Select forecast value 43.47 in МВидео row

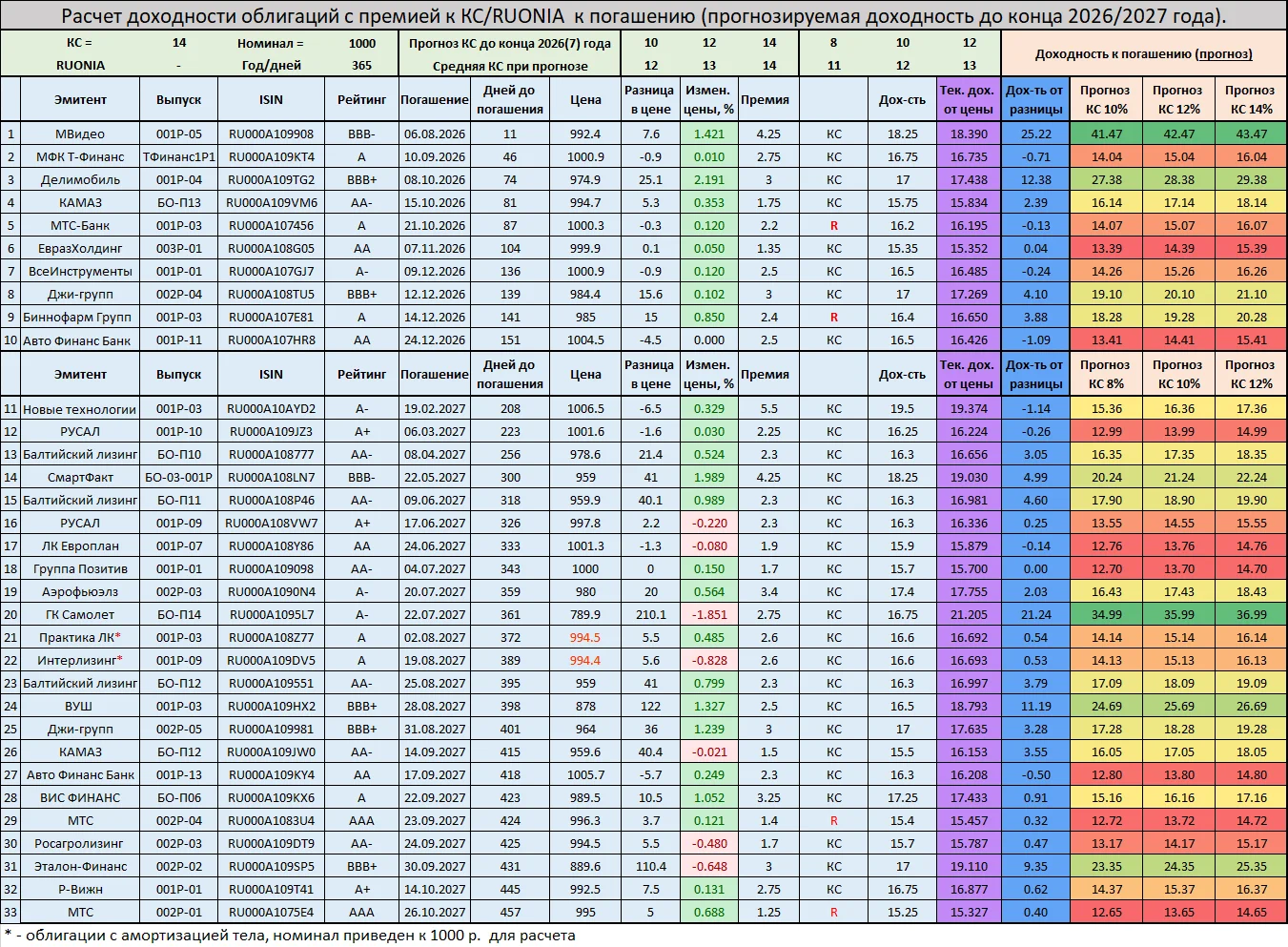(x=1250, y=134)
